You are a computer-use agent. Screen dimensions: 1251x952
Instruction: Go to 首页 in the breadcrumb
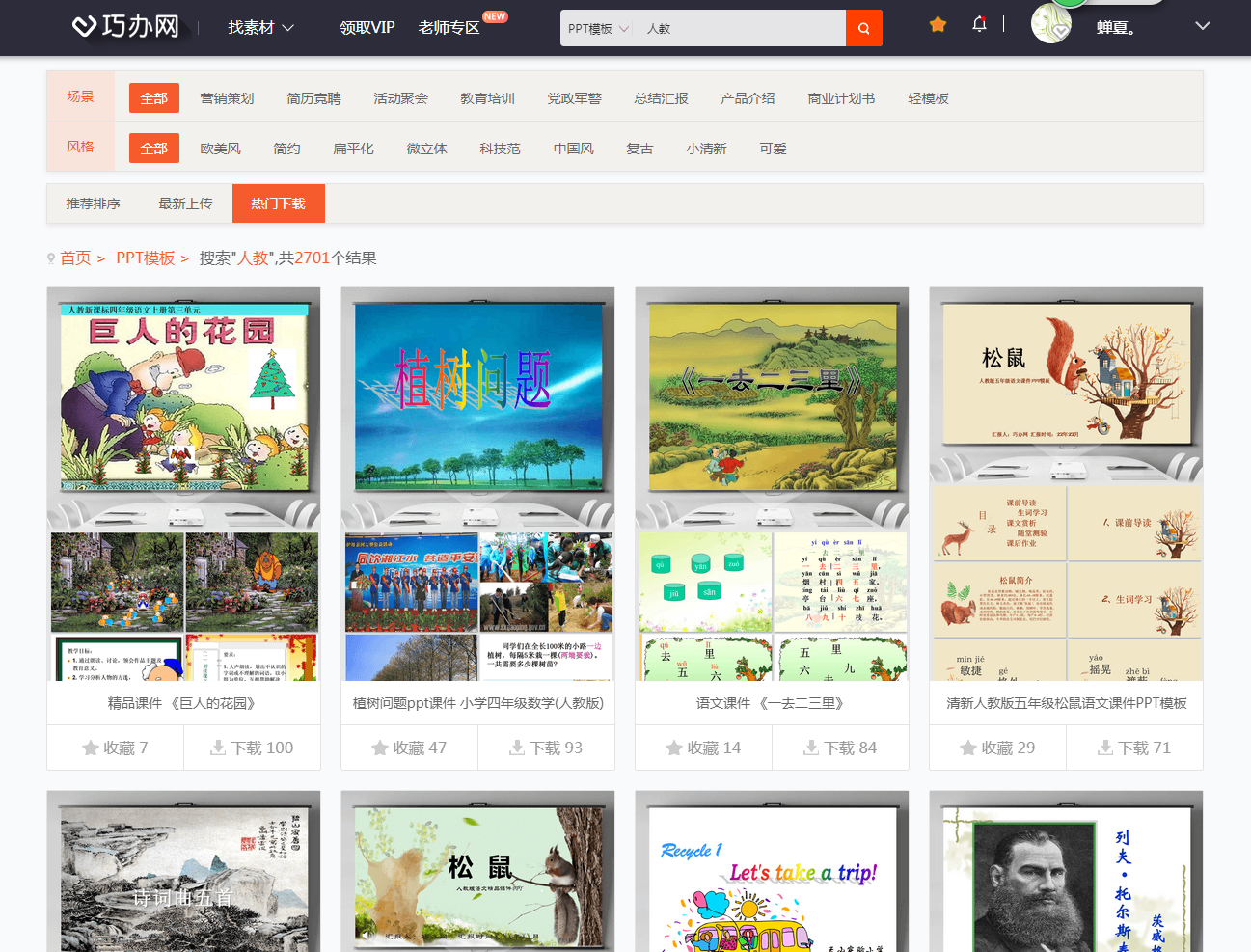pyautogui.click(x=75, y=258)
